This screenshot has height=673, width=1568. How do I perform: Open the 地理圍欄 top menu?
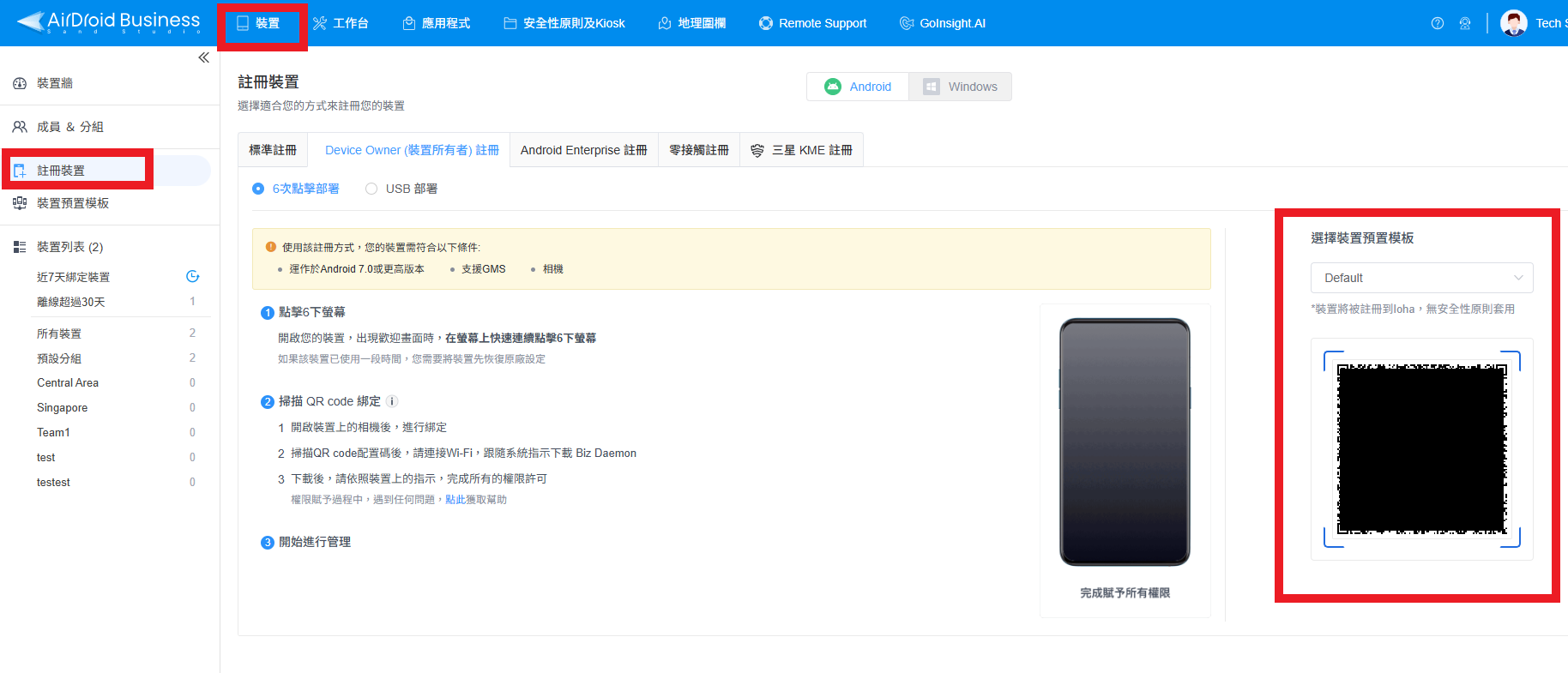click(x=692, y=23)
